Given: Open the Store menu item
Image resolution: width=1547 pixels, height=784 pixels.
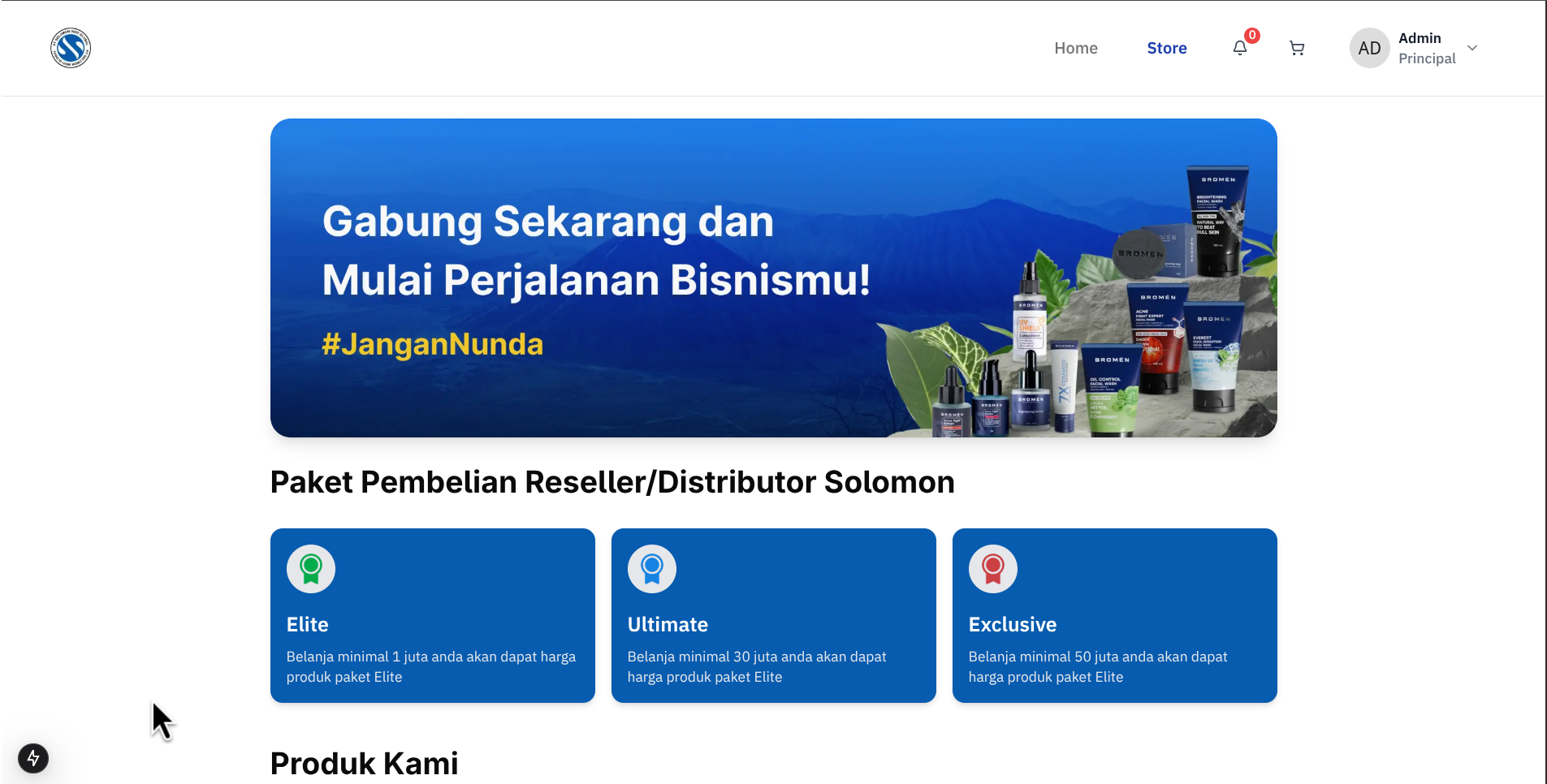Looking at the screenshot, I should 1167,48.
